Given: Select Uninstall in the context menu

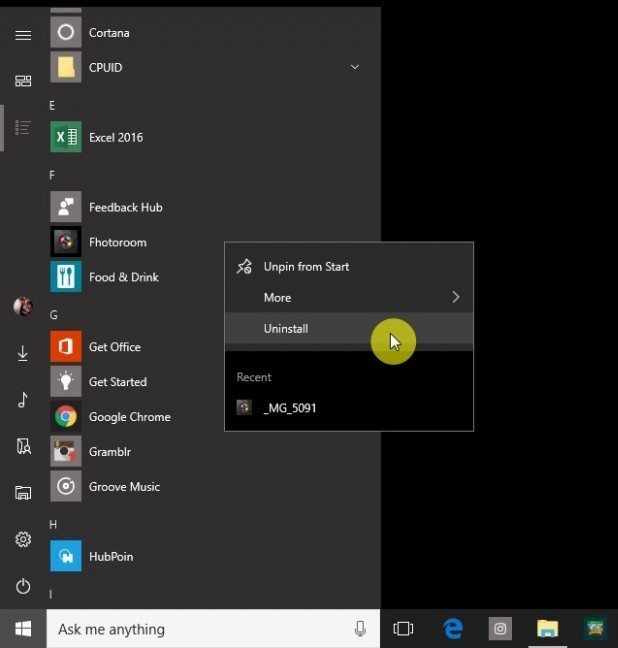Looking at the screenshot, I should [286, 328].
